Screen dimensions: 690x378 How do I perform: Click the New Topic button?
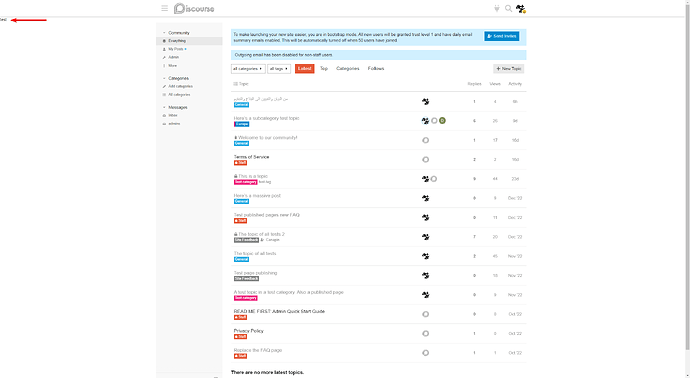point(509,69)
